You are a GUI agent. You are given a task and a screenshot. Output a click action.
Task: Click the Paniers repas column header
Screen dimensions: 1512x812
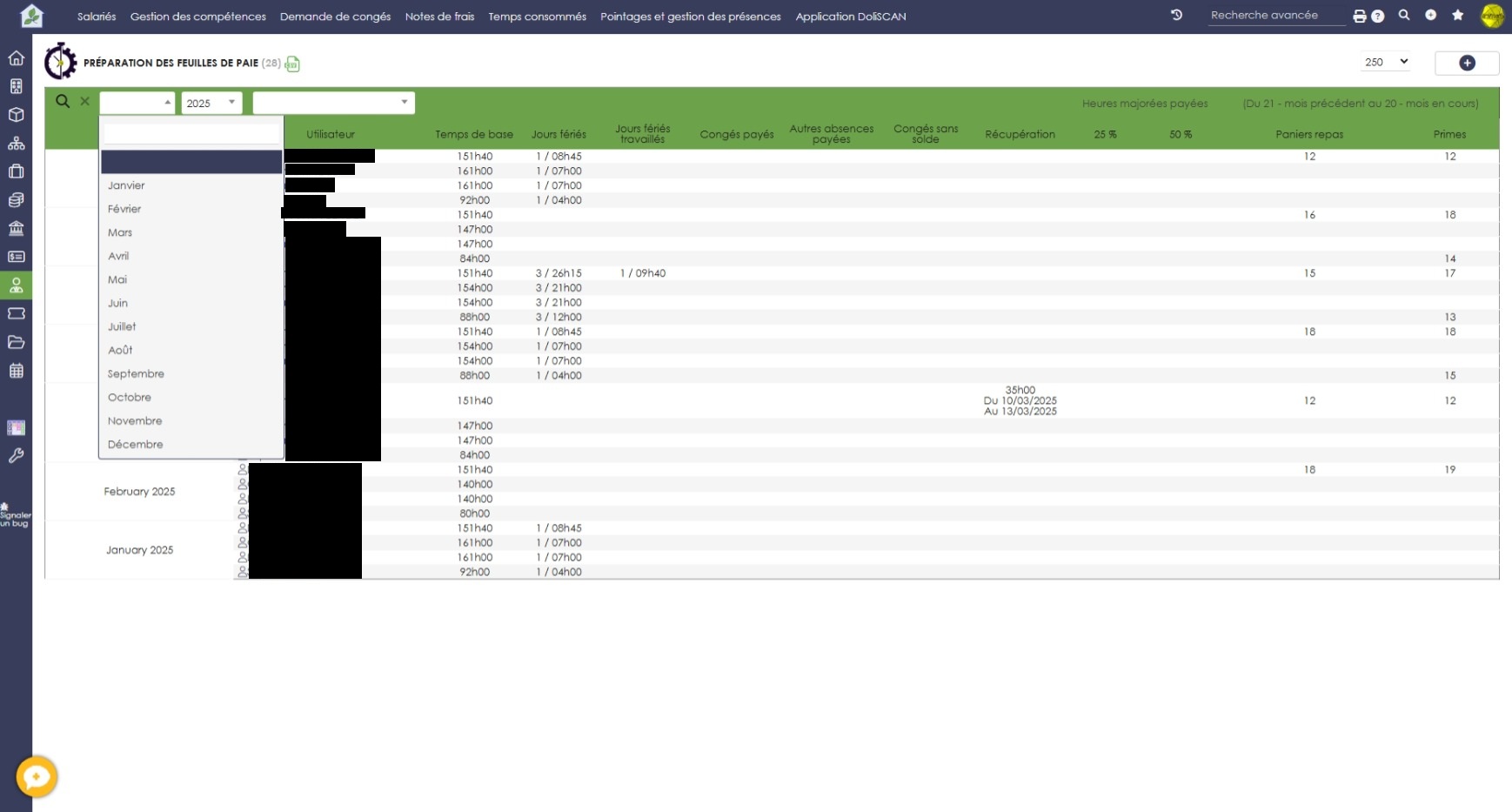point(1309,134)
